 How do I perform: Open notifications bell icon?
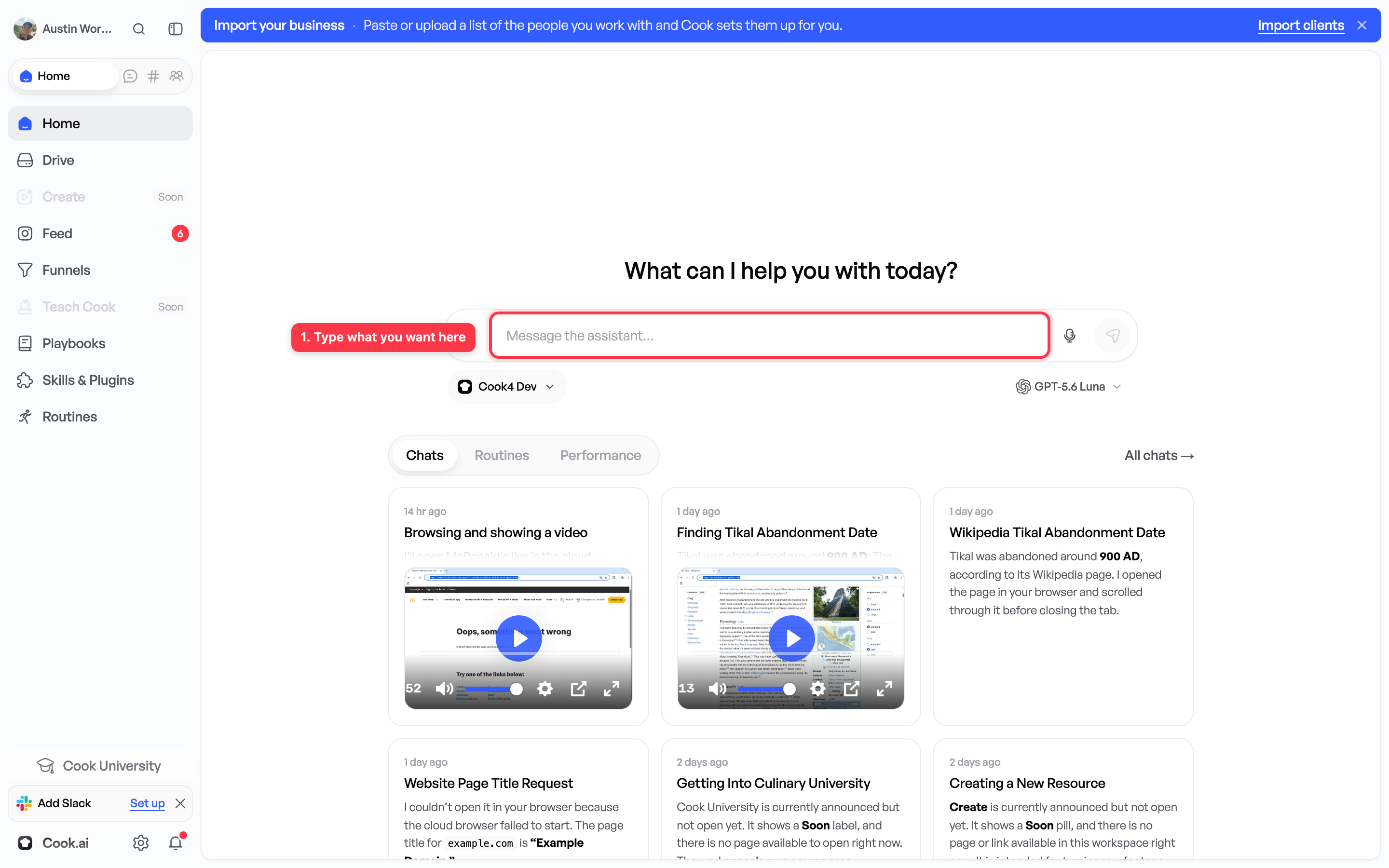(x=176, y=843)
